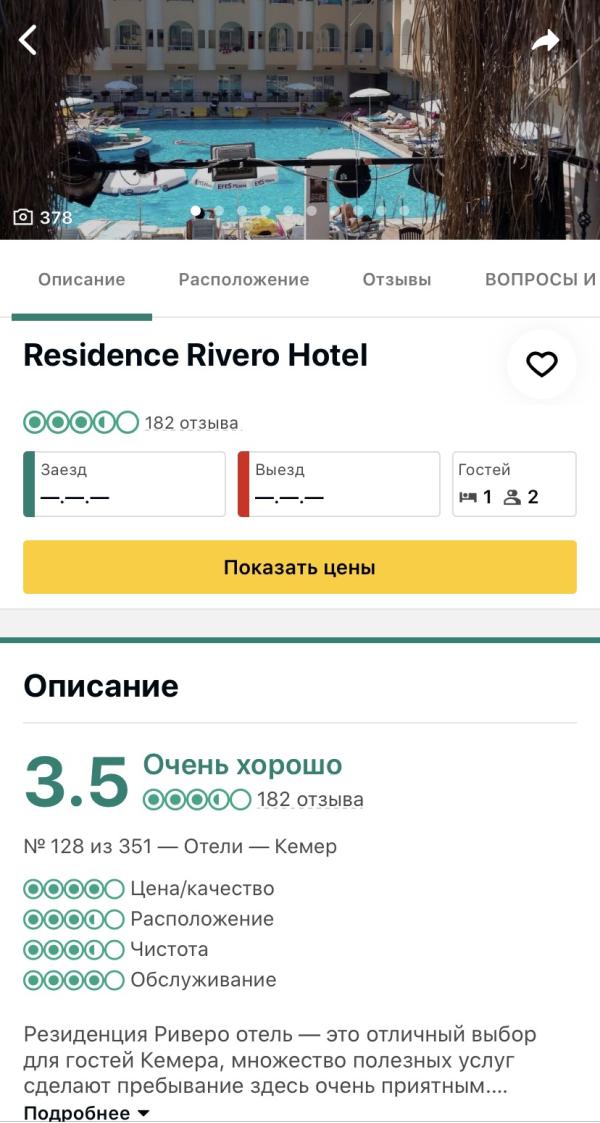Tap the bed rooms icon
The height and width of the screenshot is (1123, 600).
pos(468,497)
